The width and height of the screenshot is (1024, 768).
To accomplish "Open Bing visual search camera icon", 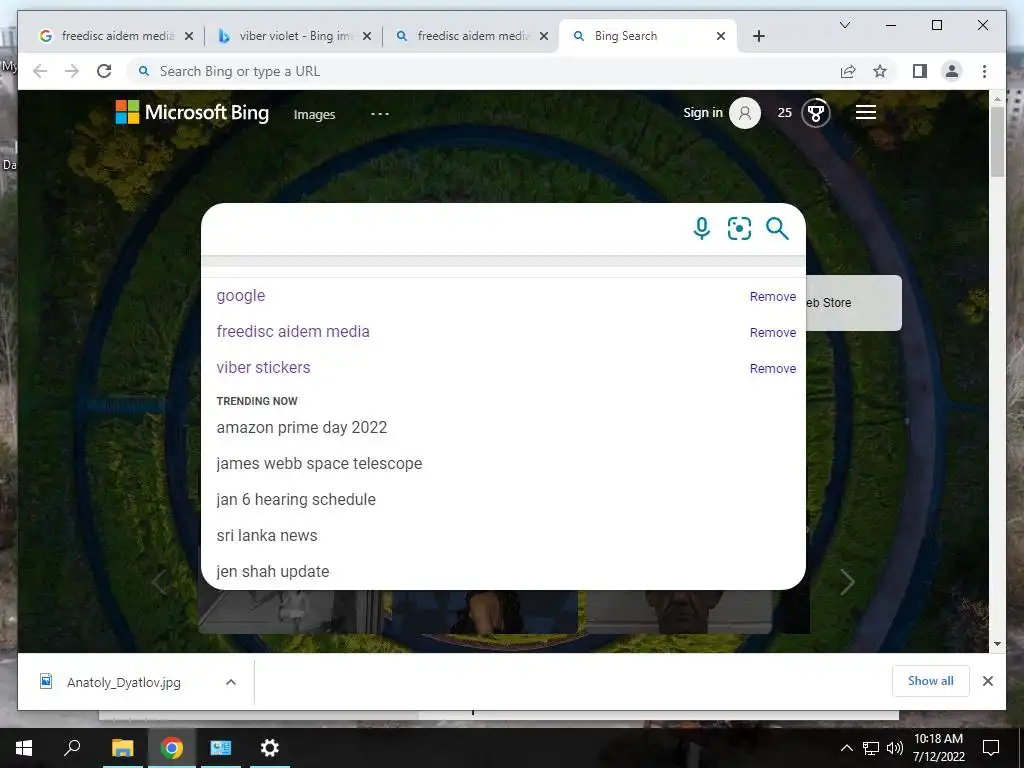I will (x=739, y=229).
